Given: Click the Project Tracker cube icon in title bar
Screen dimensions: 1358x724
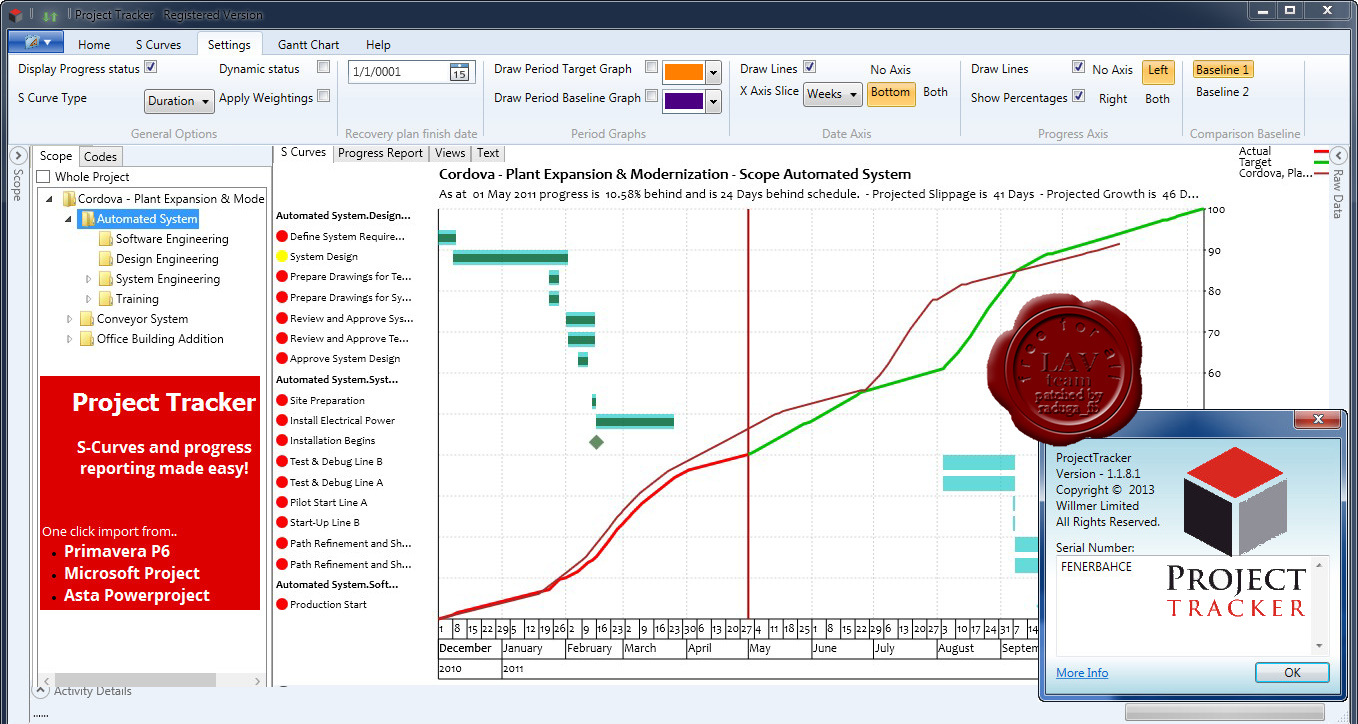Looking at the screenshot, I should 14,15.
